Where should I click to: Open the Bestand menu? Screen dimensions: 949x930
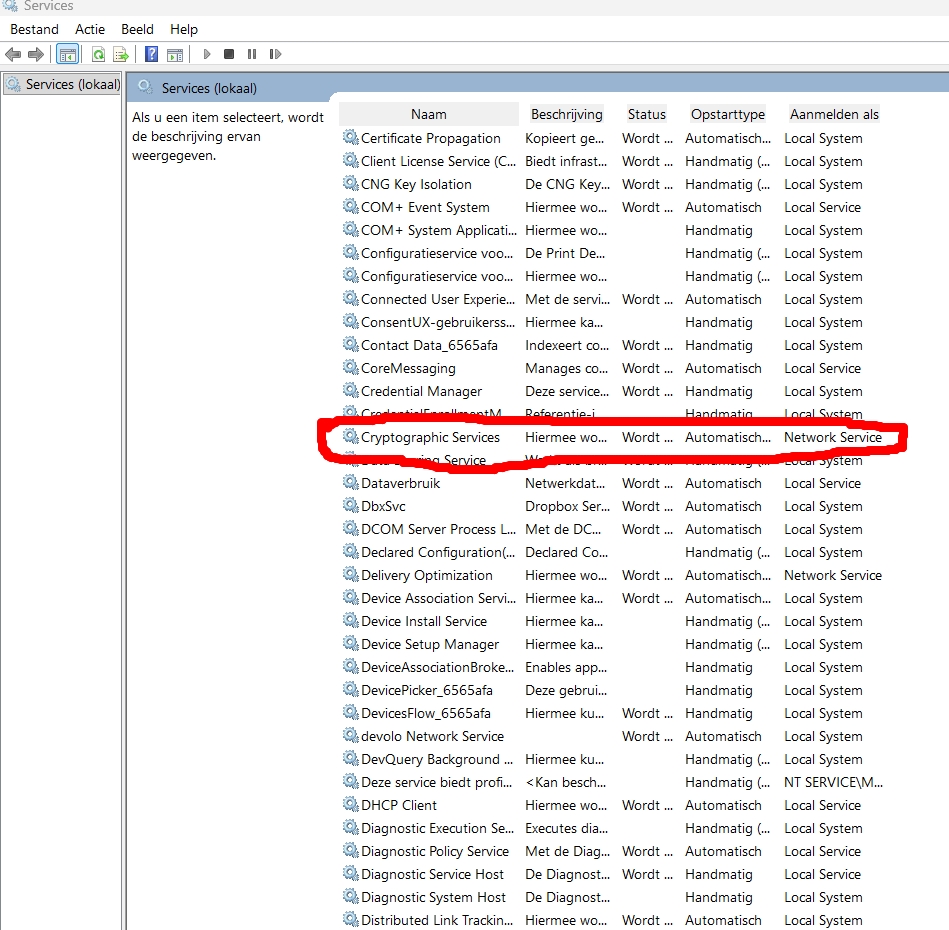34,29
